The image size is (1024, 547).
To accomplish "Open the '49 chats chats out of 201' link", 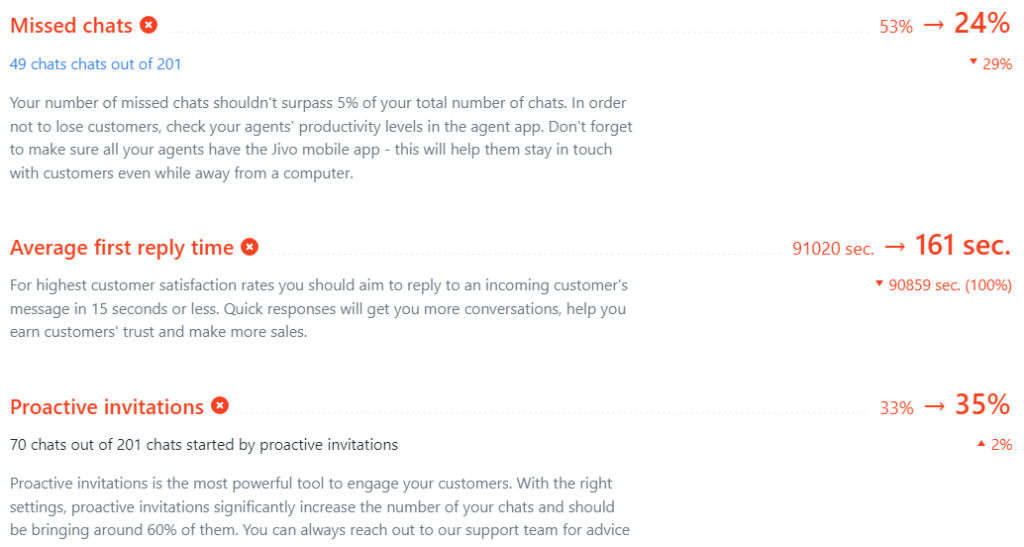I will click(x=95, y=64).
